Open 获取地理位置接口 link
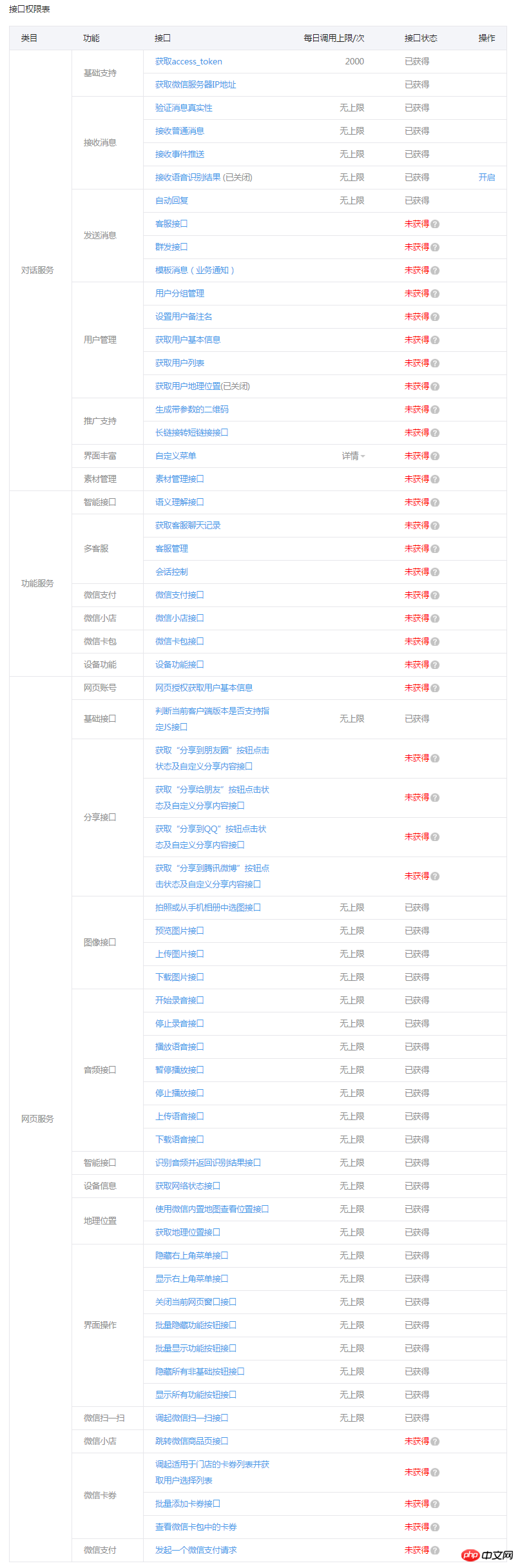 pyautogui.click(x=188, y=1232)
